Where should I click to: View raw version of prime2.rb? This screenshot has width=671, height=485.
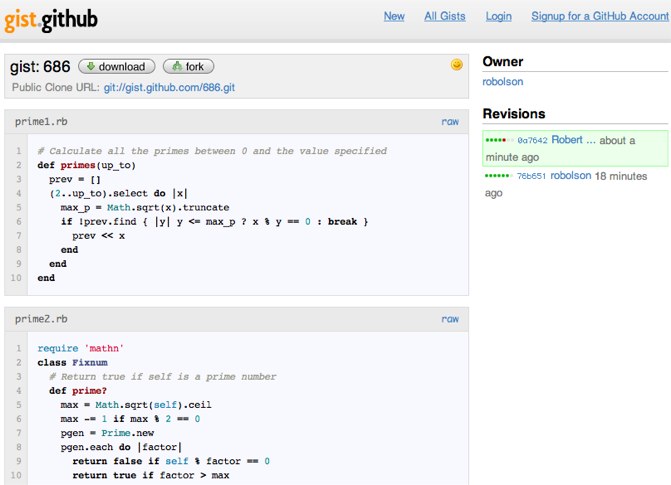coord(450,319)
